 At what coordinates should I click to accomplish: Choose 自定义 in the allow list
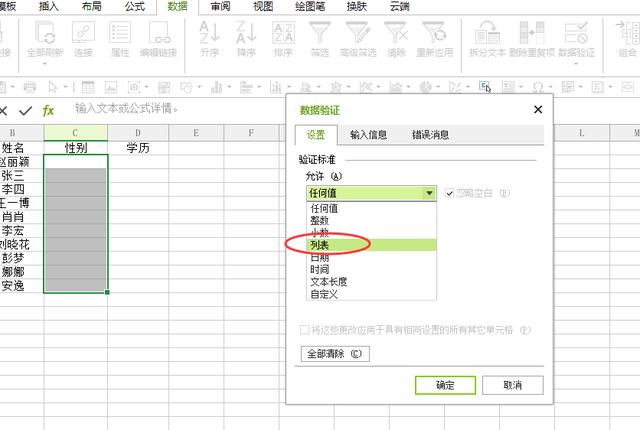371,294
